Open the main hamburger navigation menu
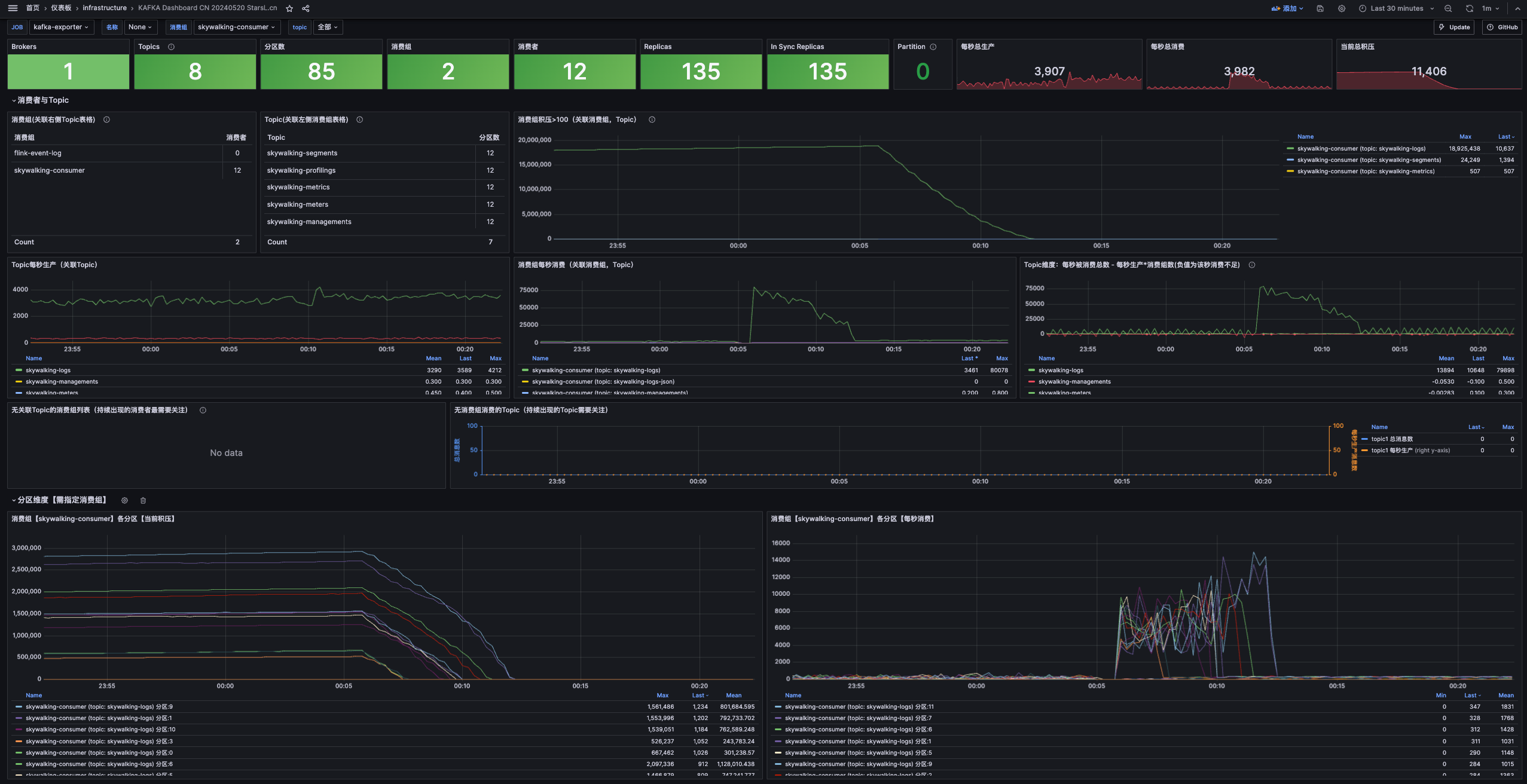The height and width of the screenshot is (784, 1527). (x=13, y=8)
